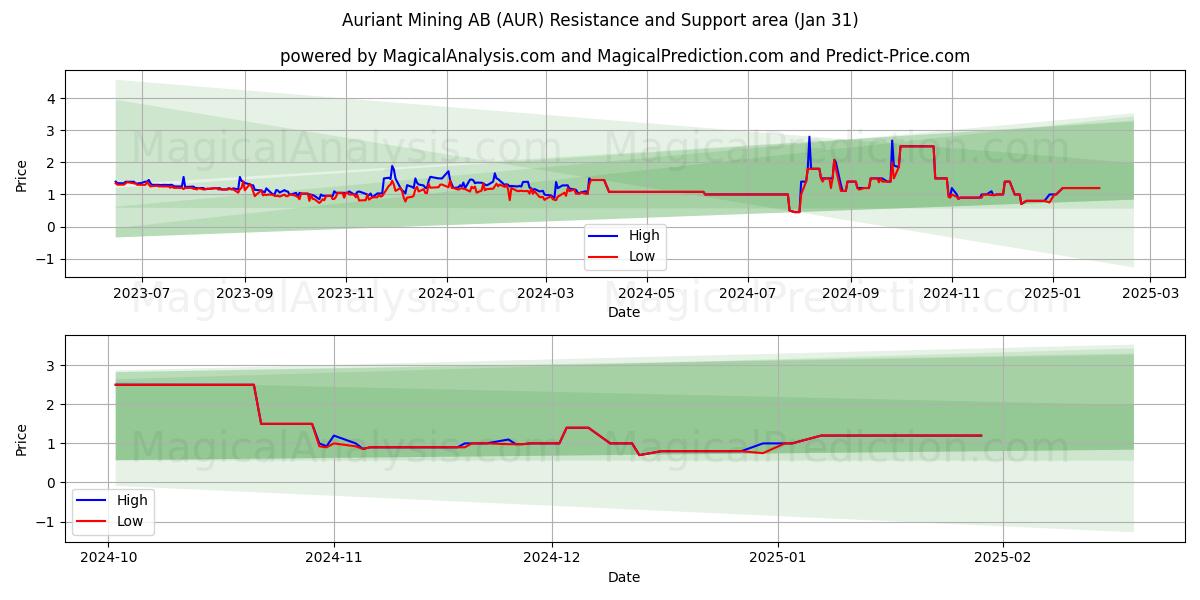Image resolution: width=1200 pixels, height=600 pixels.
Task: Click 'Low' in the upper chart legend
Action: (642, 257)
